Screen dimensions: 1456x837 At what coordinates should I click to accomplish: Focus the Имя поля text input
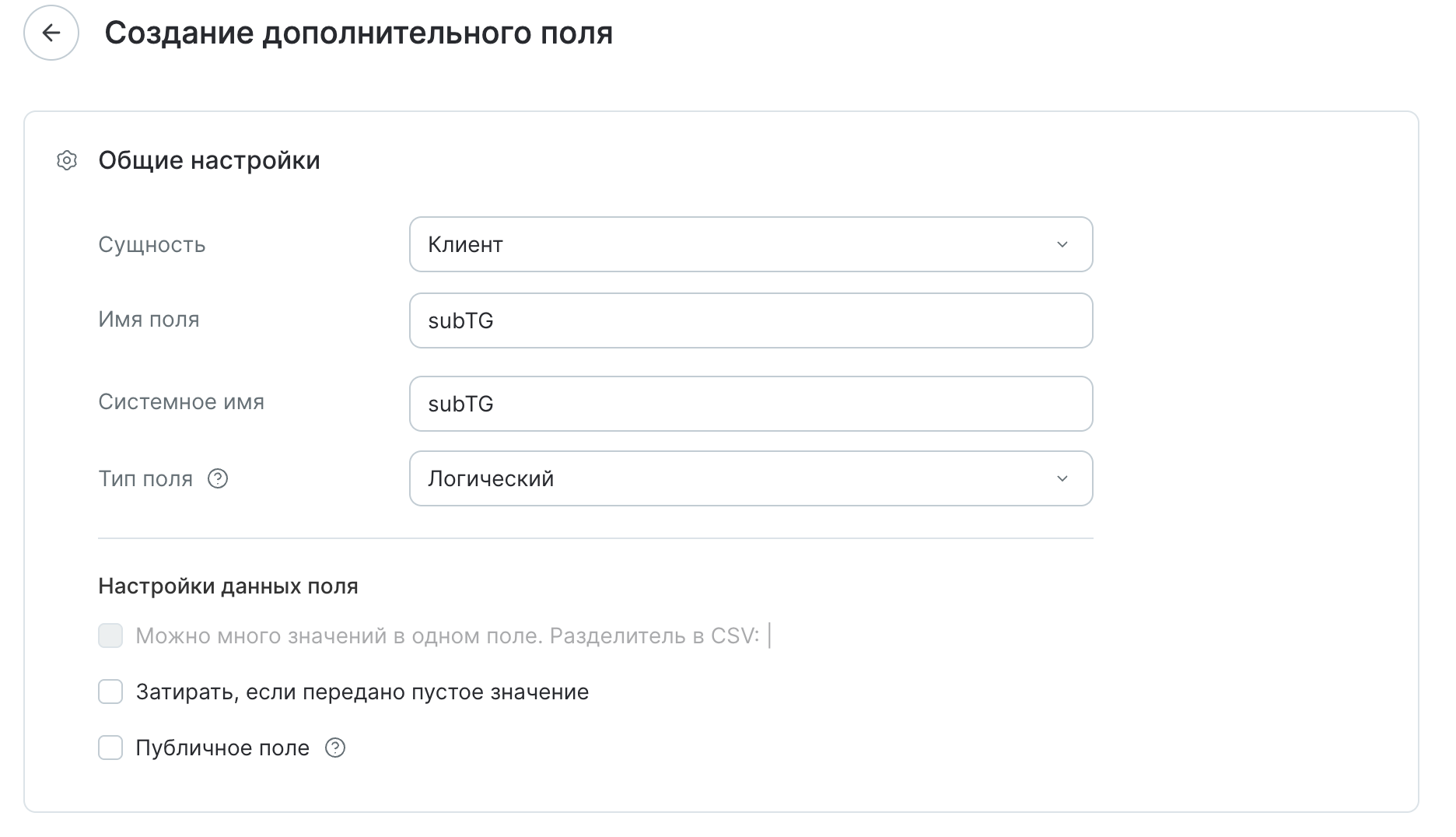(x=750, y=320)
